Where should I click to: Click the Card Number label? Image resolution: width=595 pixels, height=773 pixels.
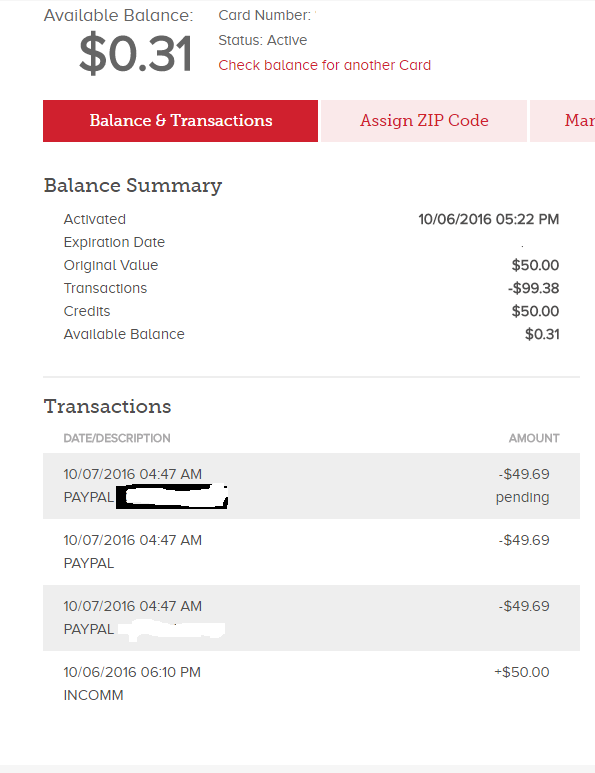point(264,15)
